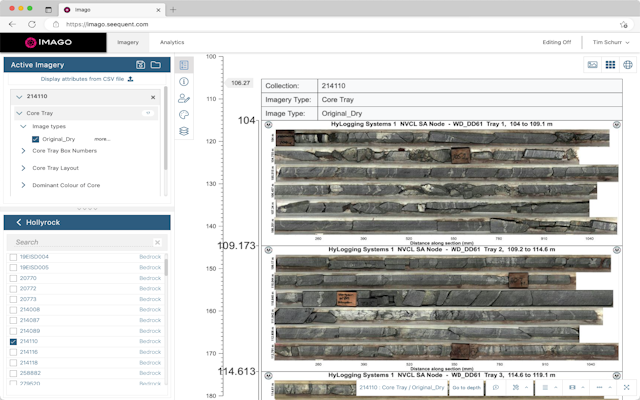The width and height of the screenshot is (640, 400).
Task: Open the folder icon in Active Imagery header
Action: (x=156, y=65)
